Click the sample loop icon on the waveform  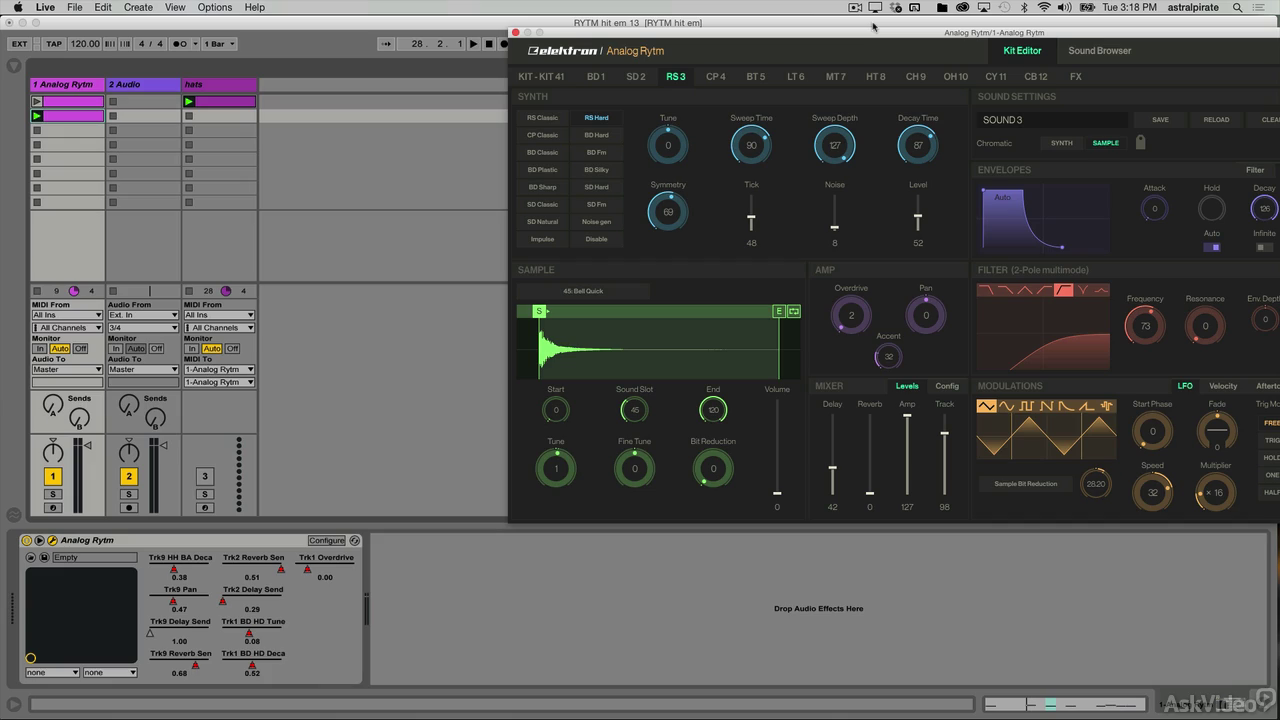(794, 312)
